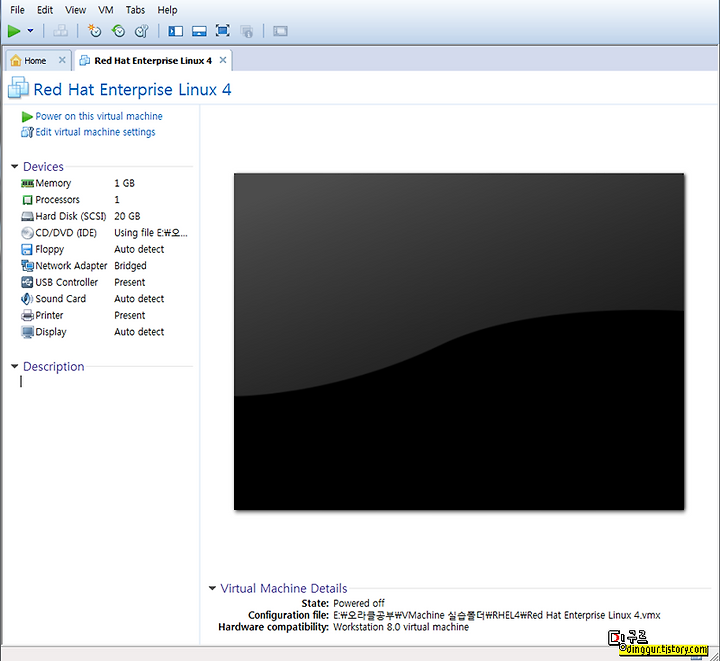The height and width of the screenshot is (661, 720).
Task: Click the console view toolbar icon
Action: (280, 31)
